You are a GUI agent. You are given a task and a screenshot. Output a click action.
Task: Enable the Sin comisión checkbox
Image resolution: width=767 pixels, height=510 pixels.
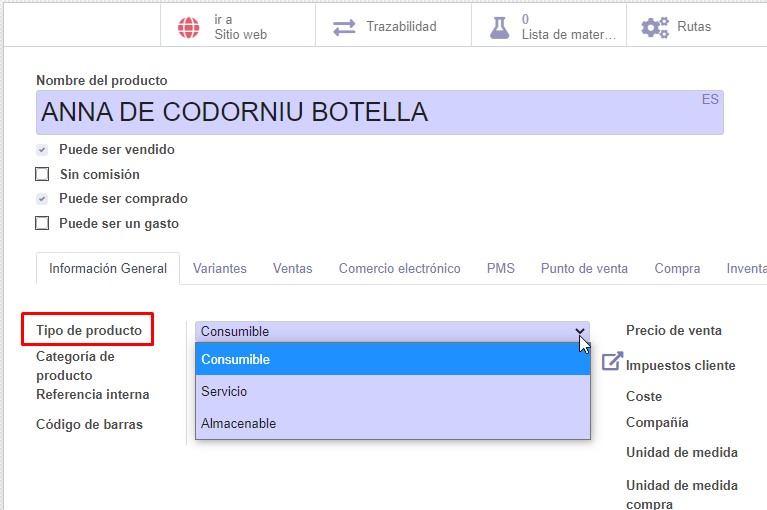[42, 174]
